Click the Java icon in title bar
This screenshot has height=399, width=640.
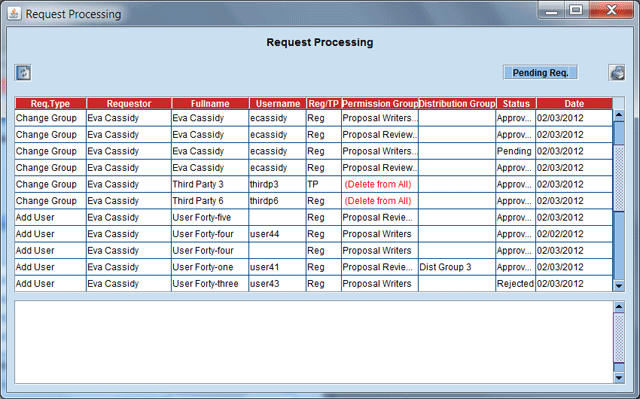14,13
